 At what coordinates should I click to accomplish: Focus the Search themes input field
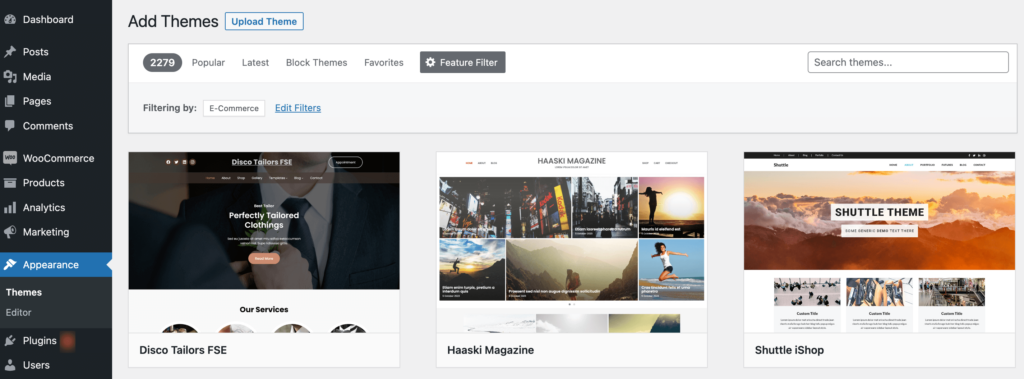tap(908, 63)
